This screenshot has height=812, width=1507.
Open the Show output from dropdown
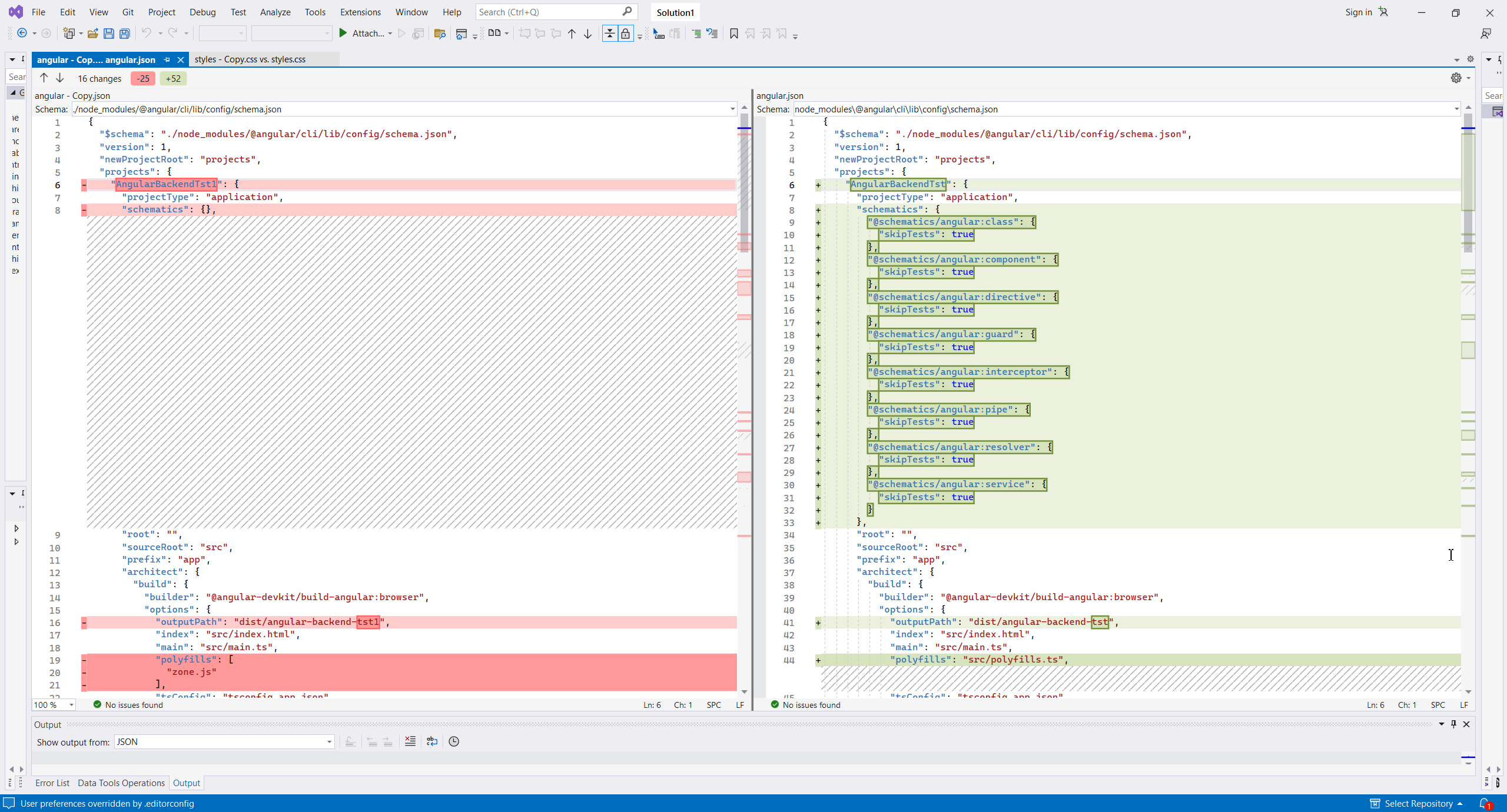coord(329,742)
